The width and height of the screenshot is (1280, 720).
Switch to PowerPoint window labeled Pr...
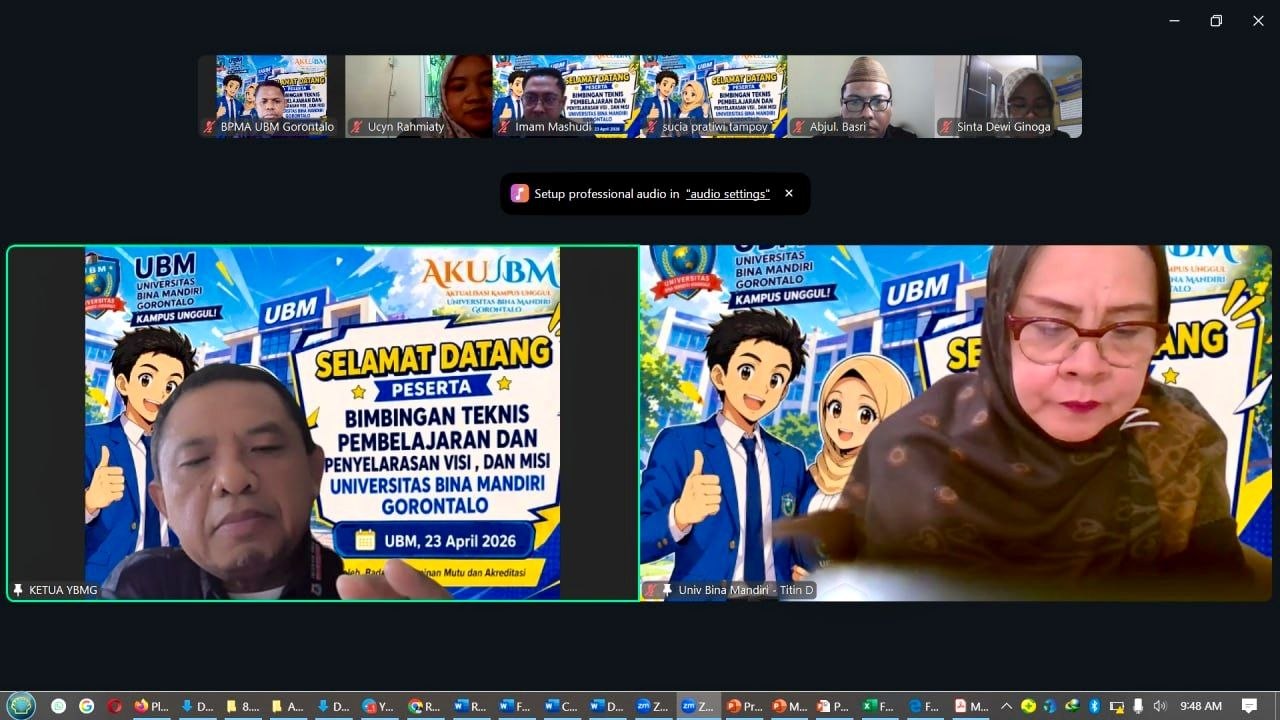tap(744, 706)
